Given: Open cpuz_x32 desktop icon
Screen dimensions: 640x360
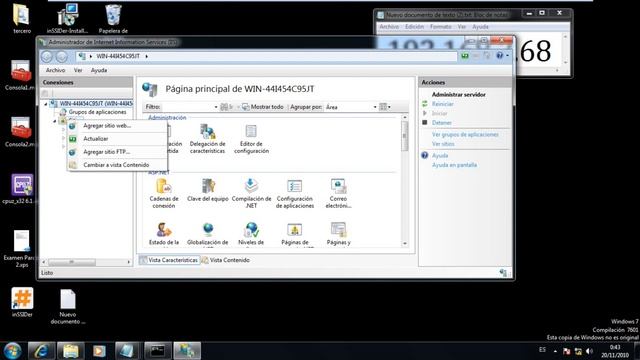Looking at the screenshot, I should (x=21, y=189).
